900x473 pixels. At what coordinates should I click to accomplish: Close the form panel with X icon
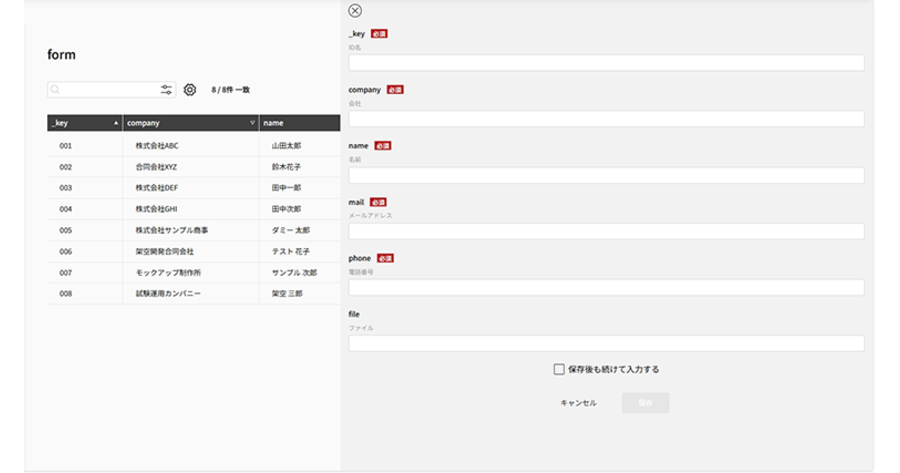[355, 10]
